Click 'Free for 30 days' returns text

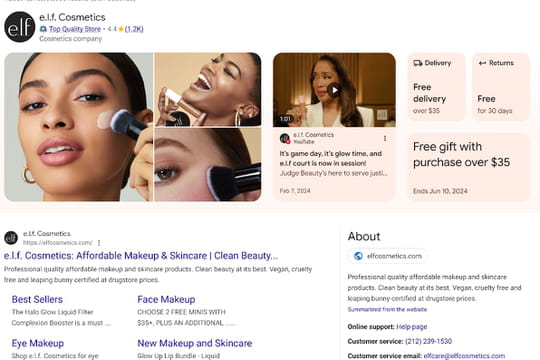tap(495, 104)
